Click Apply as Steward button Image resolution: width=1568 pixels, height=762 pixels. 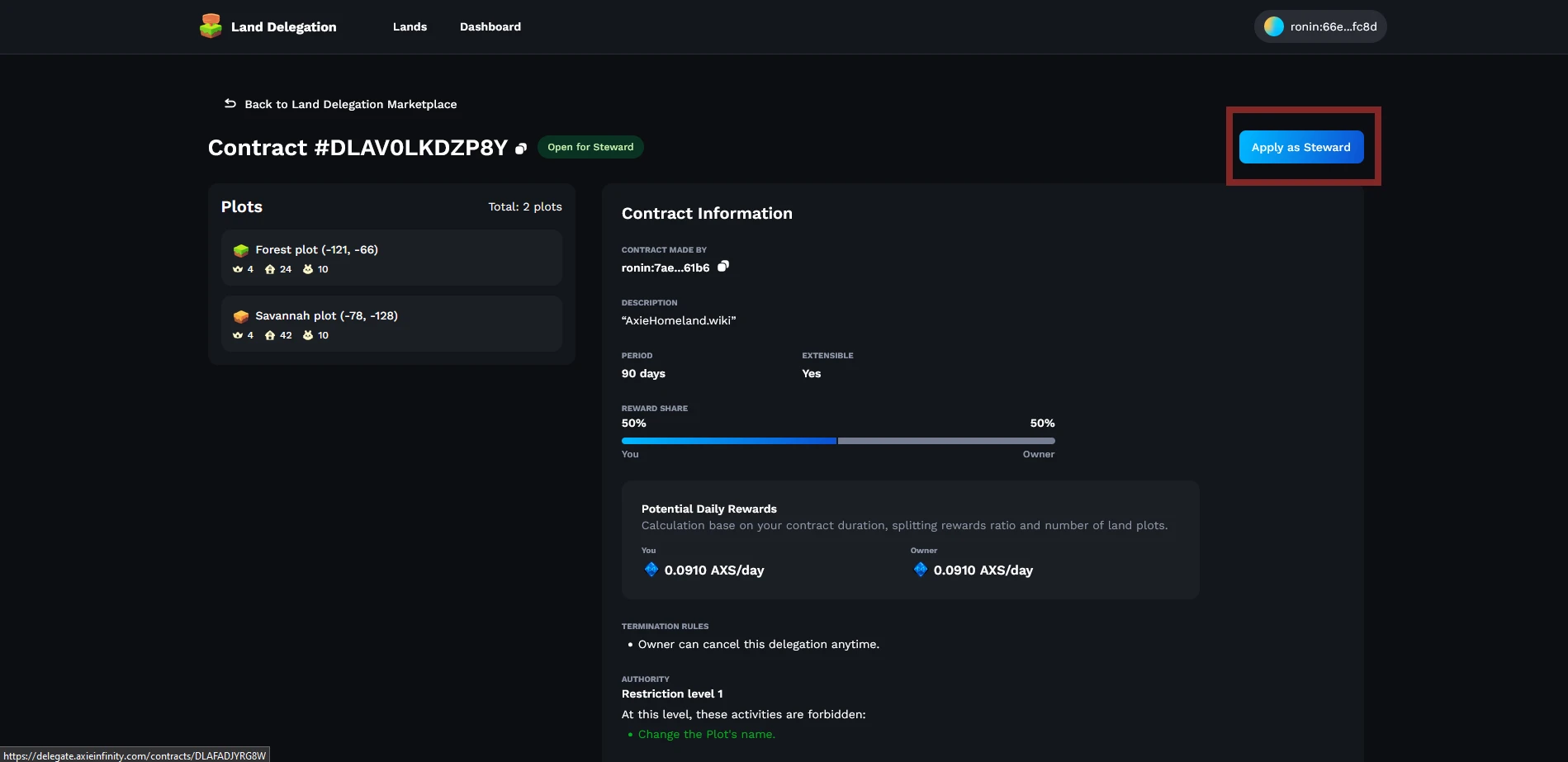(x=1301, y=147)
